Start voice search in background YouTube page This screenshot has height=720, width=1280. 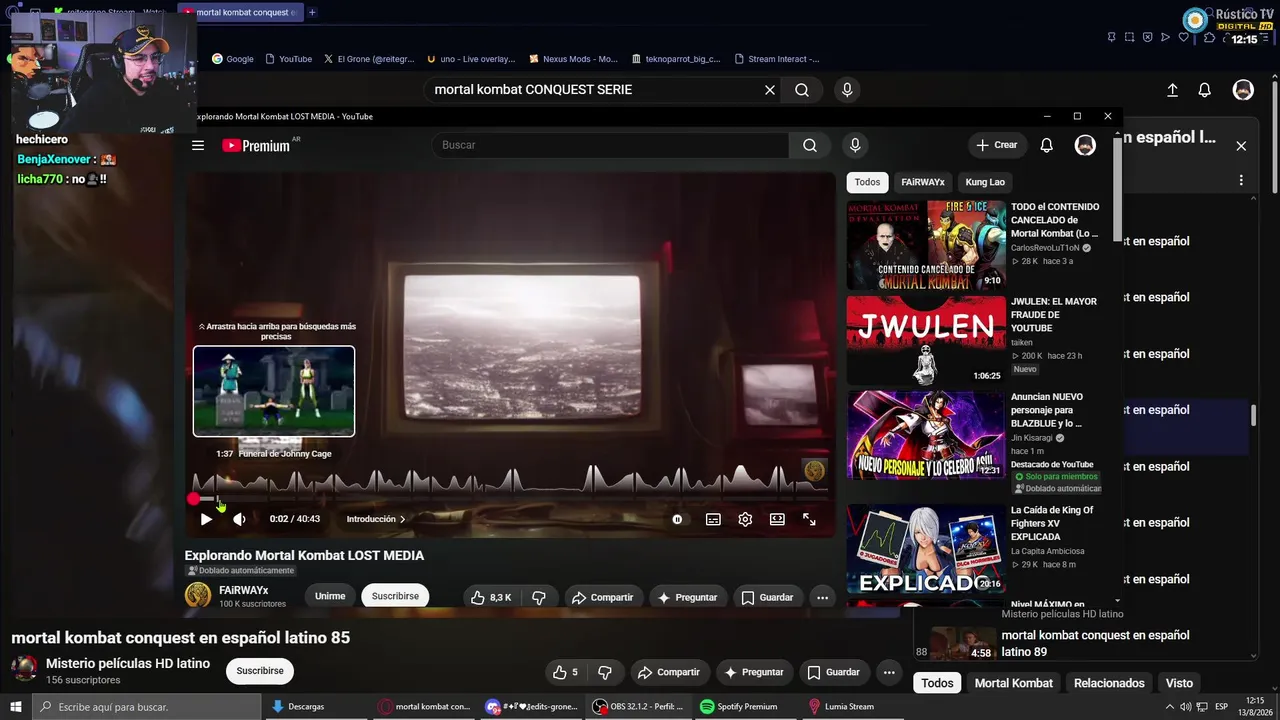847,90
